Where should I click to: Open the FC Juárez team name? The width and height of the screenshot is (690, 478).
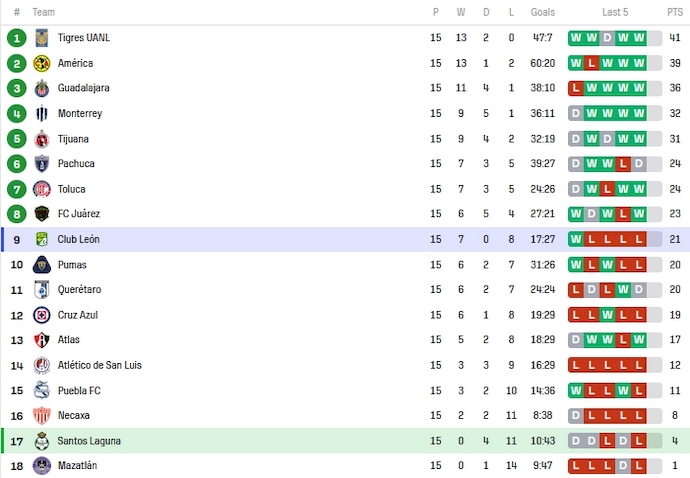click(78, 214)
